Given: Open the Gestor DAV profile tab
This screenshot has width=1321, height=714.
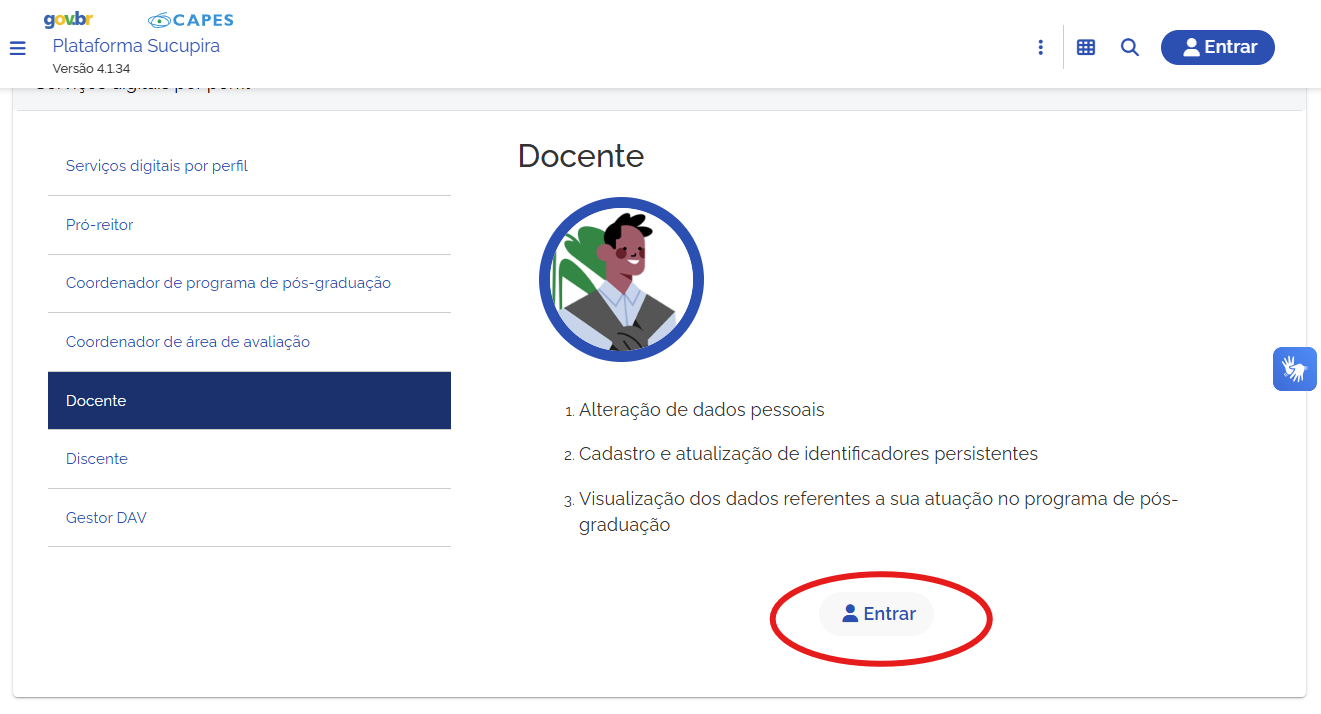Looking at the screenshot, I should coord(106,518).
